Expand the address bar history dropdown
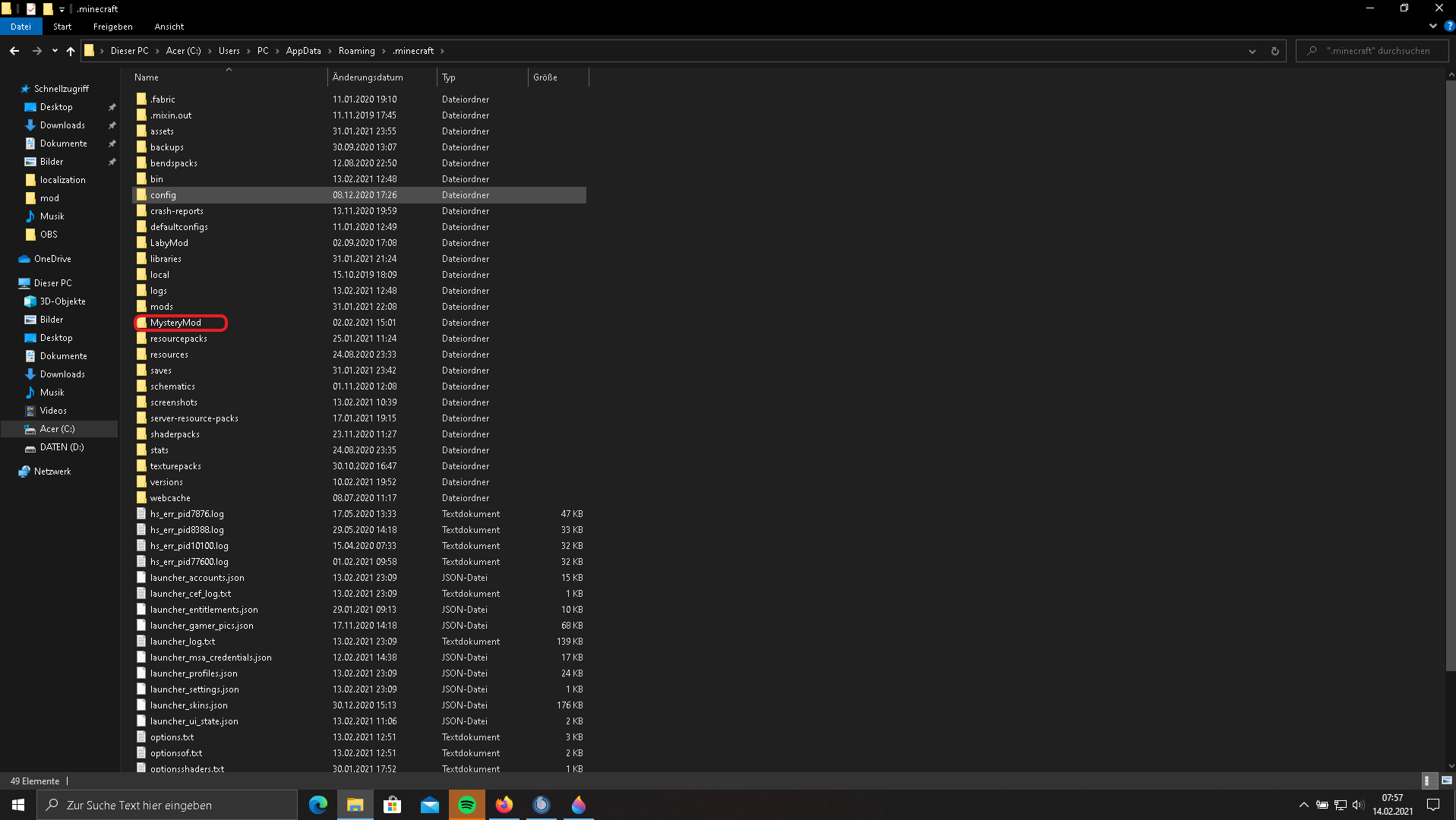Screen dimensions: 1456x820 pos(1252,51)
